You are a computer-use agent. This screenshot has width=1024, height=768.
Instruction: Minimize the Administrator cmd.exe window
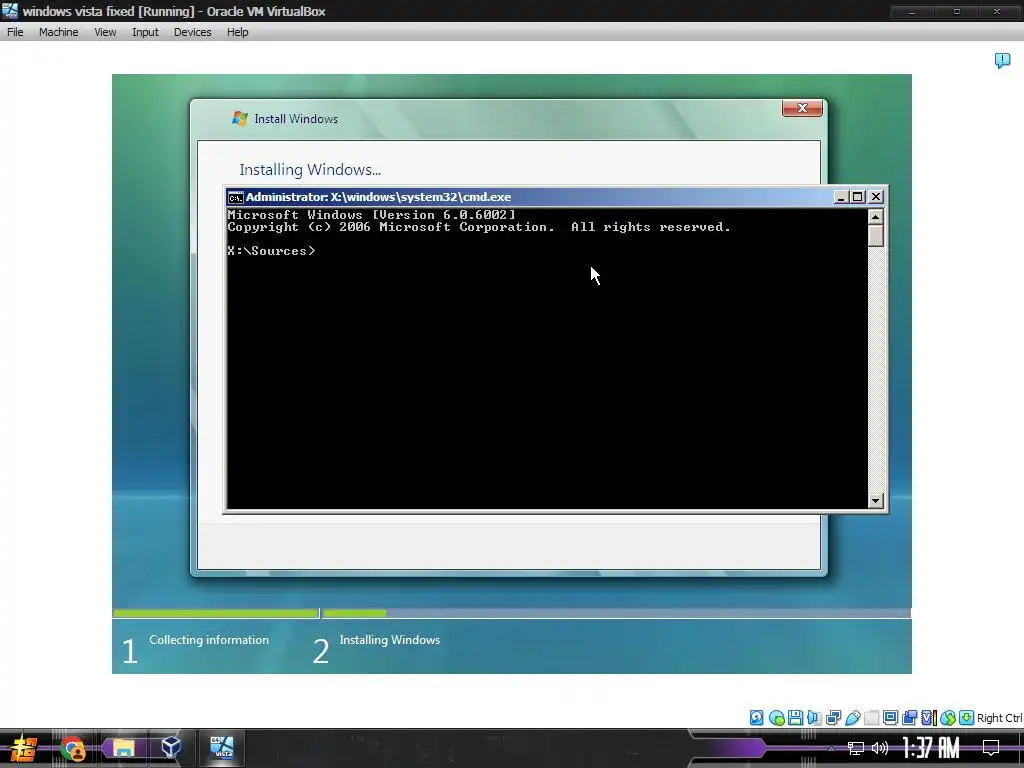841,197
